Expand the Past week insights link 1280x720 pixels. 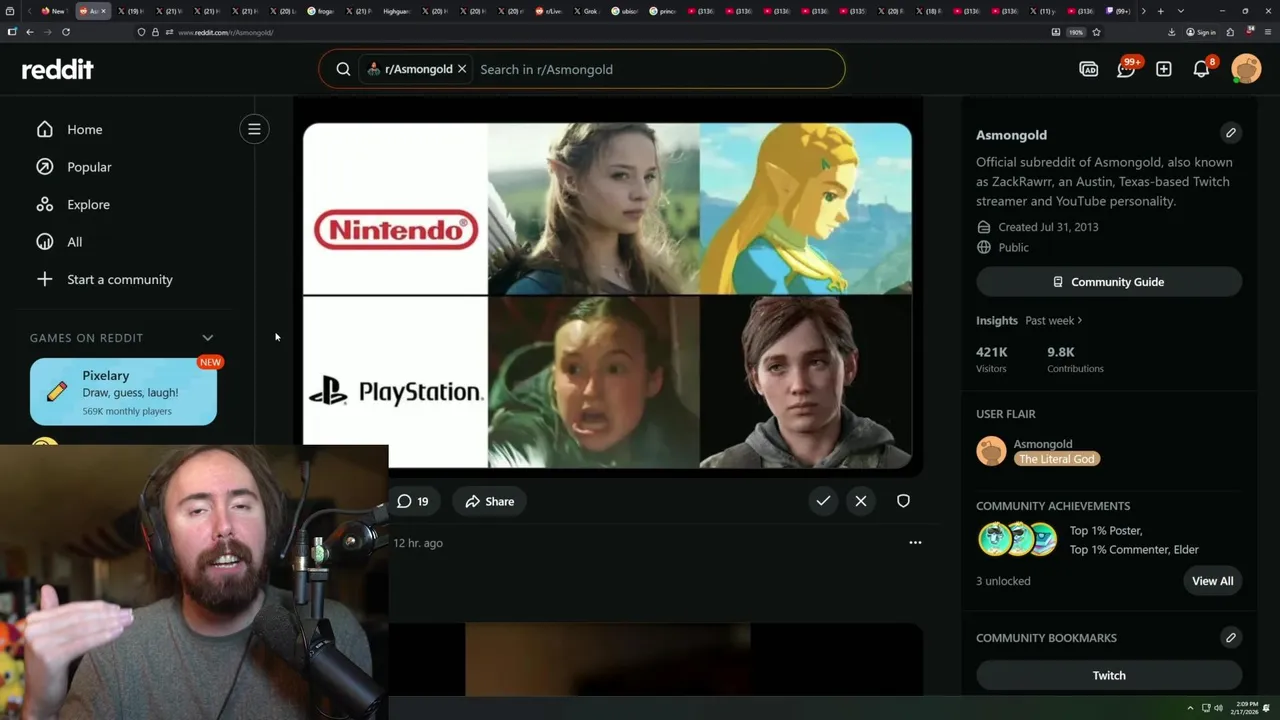tap(1054, 320)
